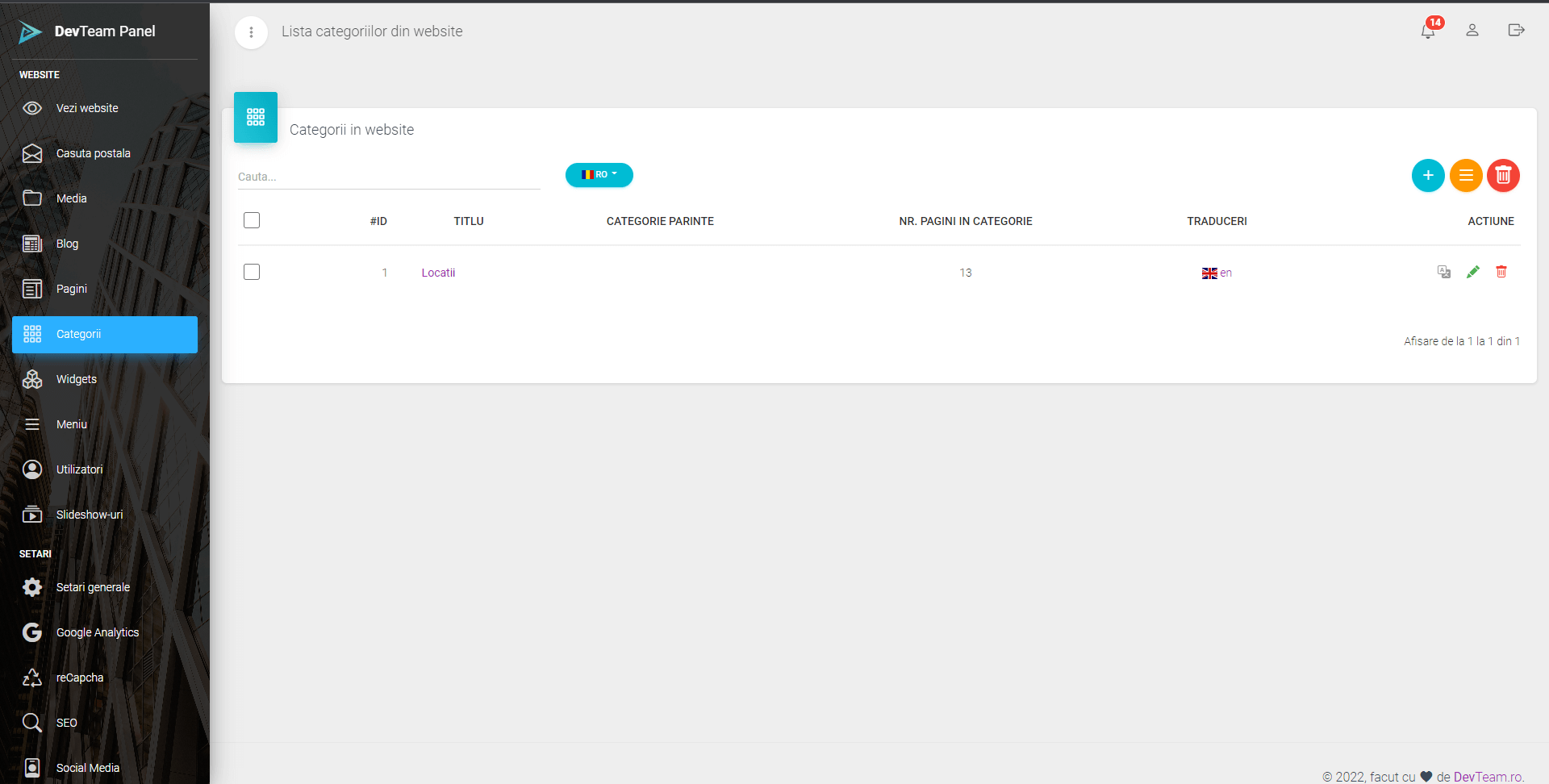This screenshot has width=1549, height=784.
Task: Open the Locatii category link
Action: (x=438, y=273)
